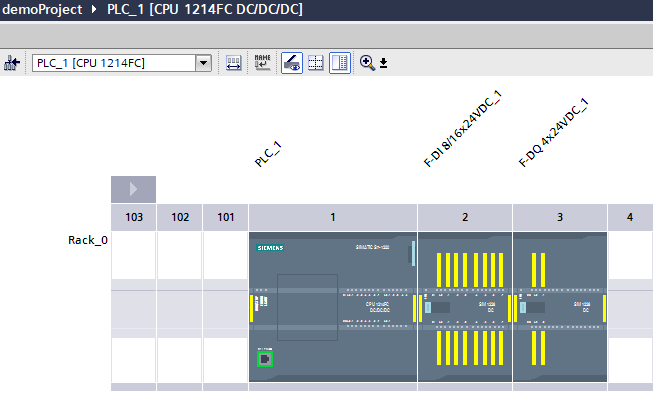Viewport: 653px width, 406px height.
Task: Toggle the protected areas eye view button
Action: point(292,63)
